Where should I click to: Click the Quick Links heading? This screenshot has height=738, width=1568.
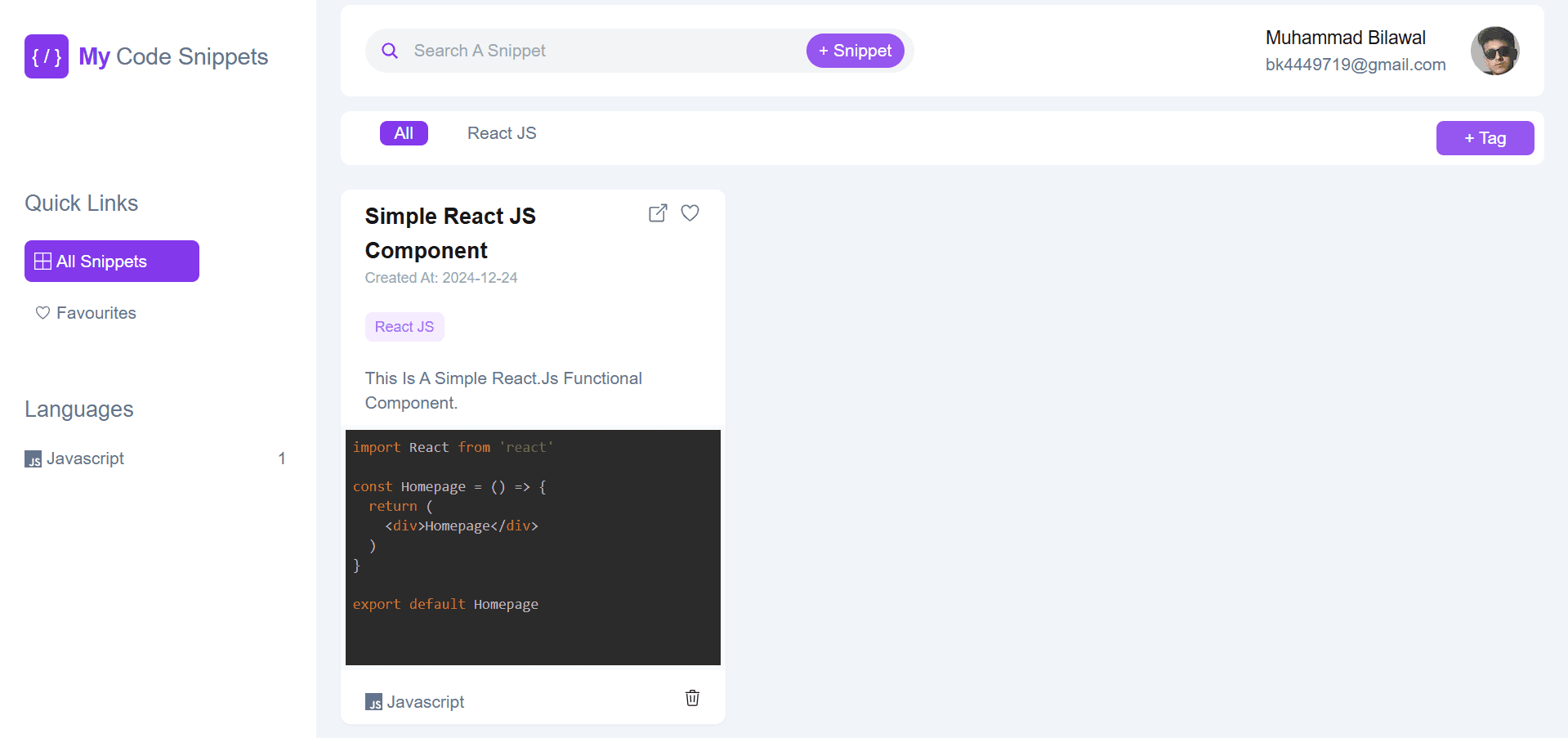(81, 204)
